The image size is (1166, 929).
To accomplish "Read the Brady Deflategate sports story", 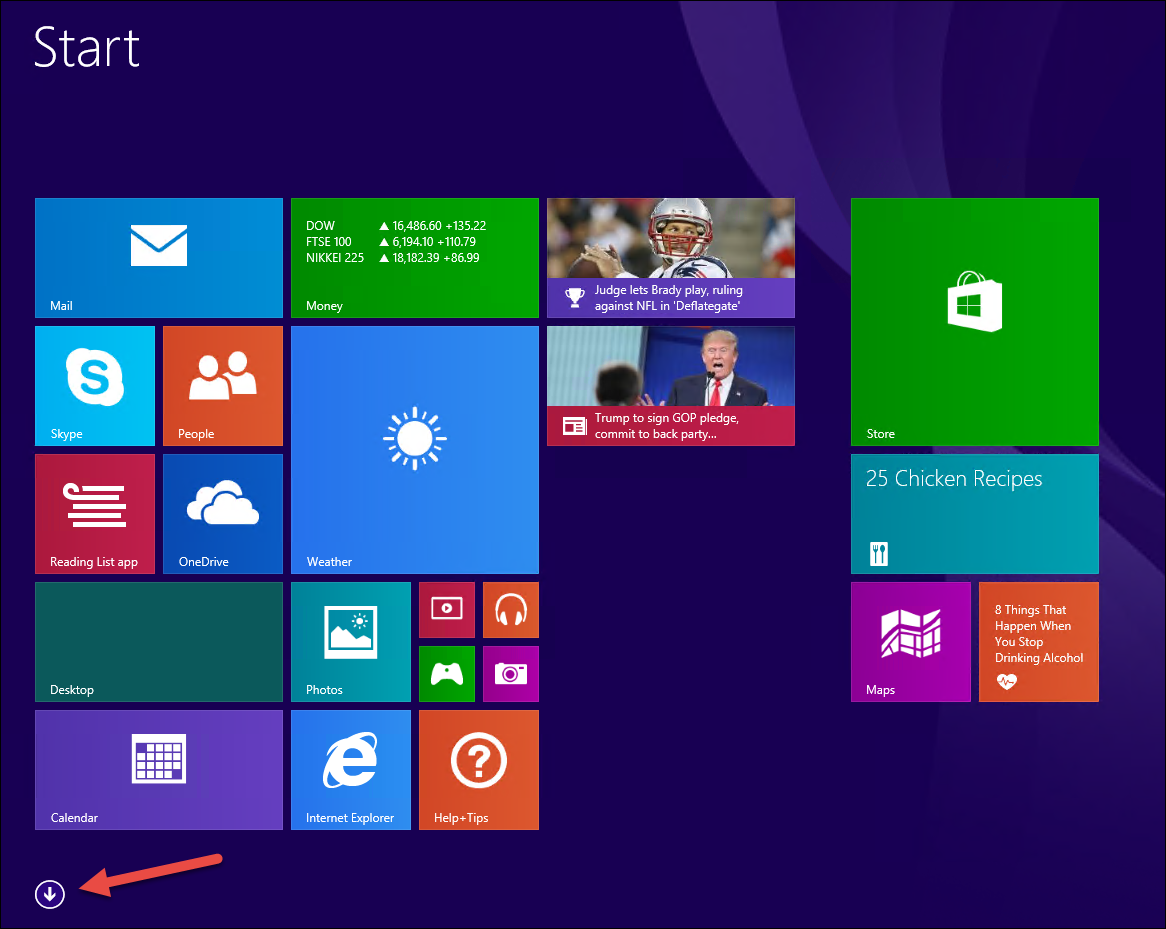I will [671, 257].
